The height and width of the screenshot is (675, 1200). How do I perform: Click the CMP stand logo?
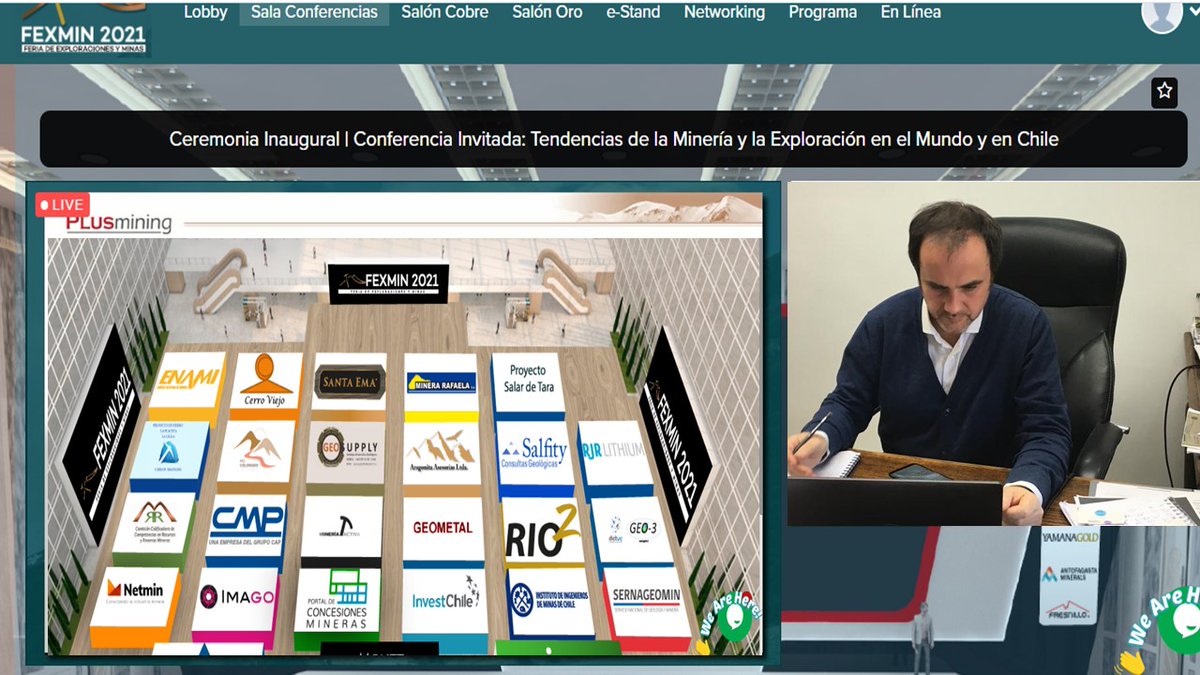(247, 523)
